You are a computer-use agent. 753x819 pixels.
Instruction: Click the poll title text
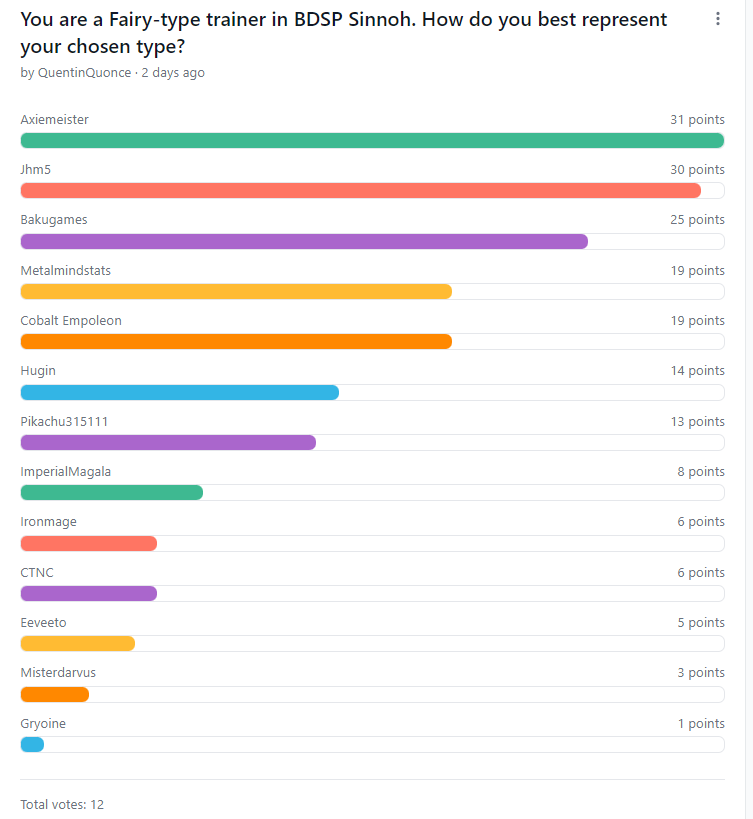click(344, 32)
